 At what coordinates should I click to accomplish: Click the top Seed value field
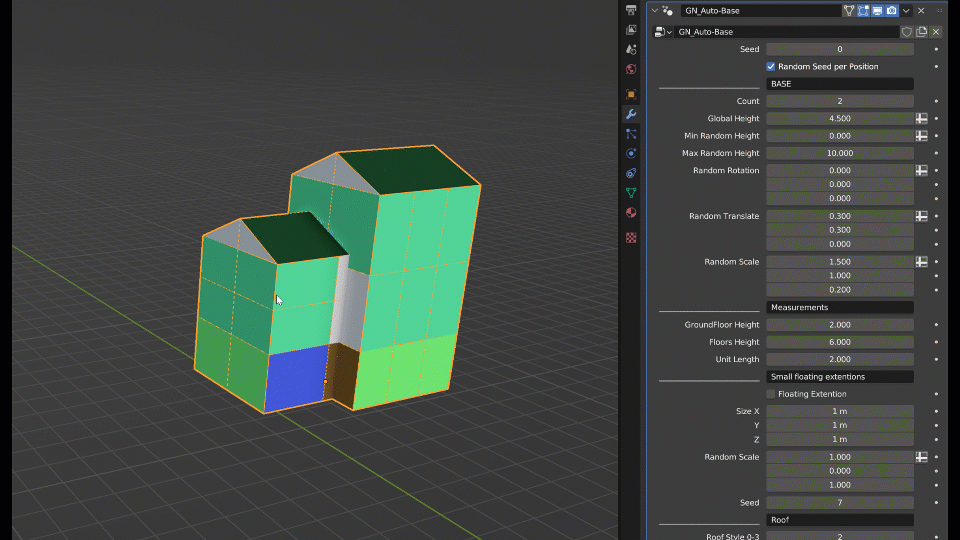840,49
